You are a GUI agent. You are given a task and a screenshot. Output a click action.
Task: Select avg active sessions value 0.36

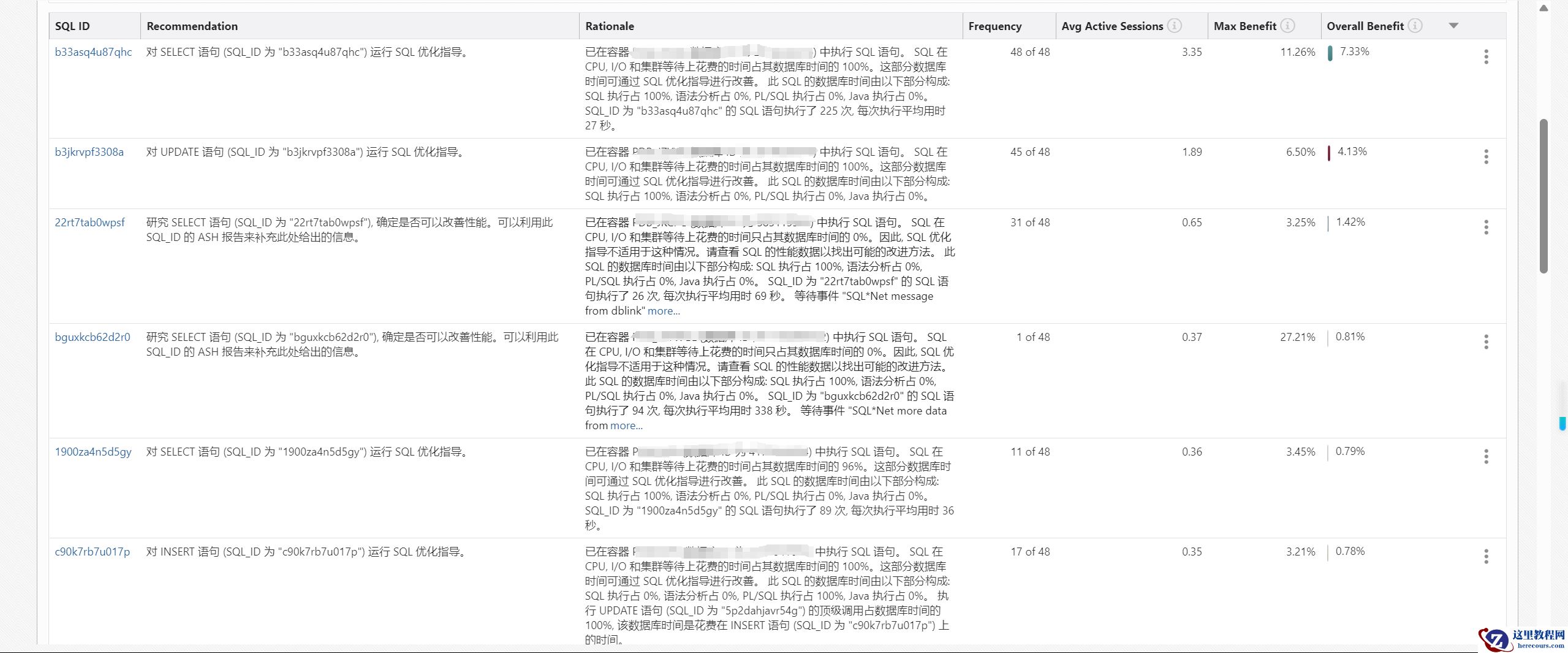point(1192,452)
